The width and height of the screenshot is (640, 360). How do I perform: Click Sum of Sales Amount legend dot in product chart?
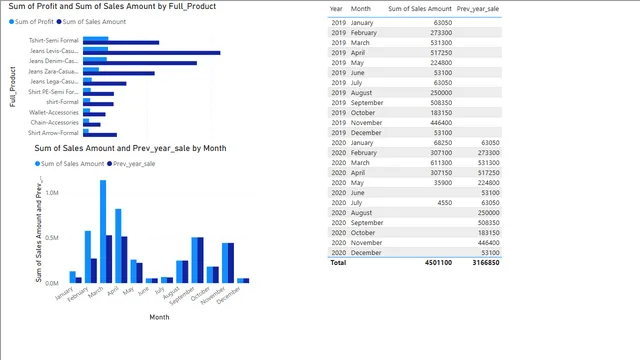[59, 22]
